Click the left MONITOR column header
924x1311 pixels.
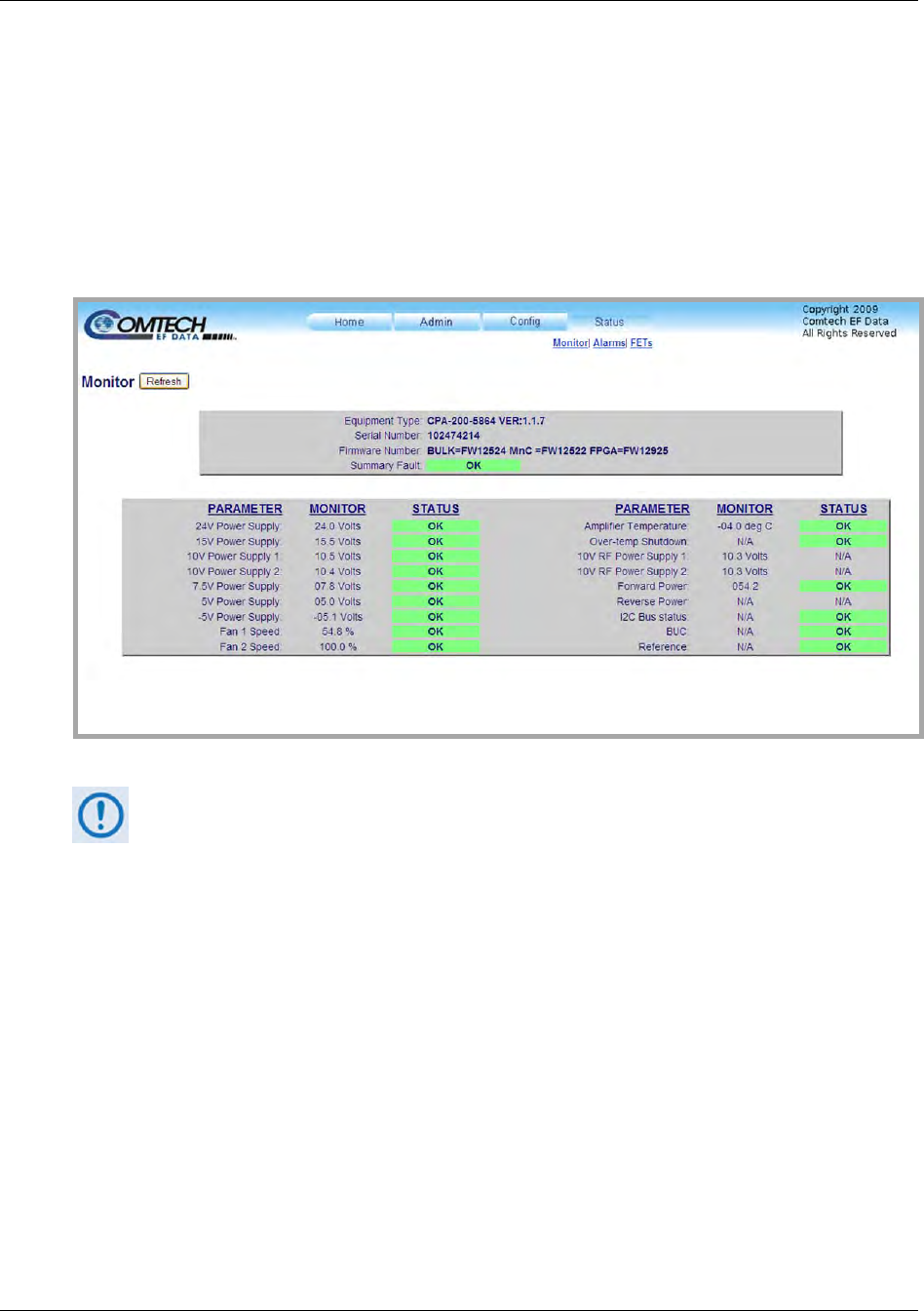(x=337, y=509)
